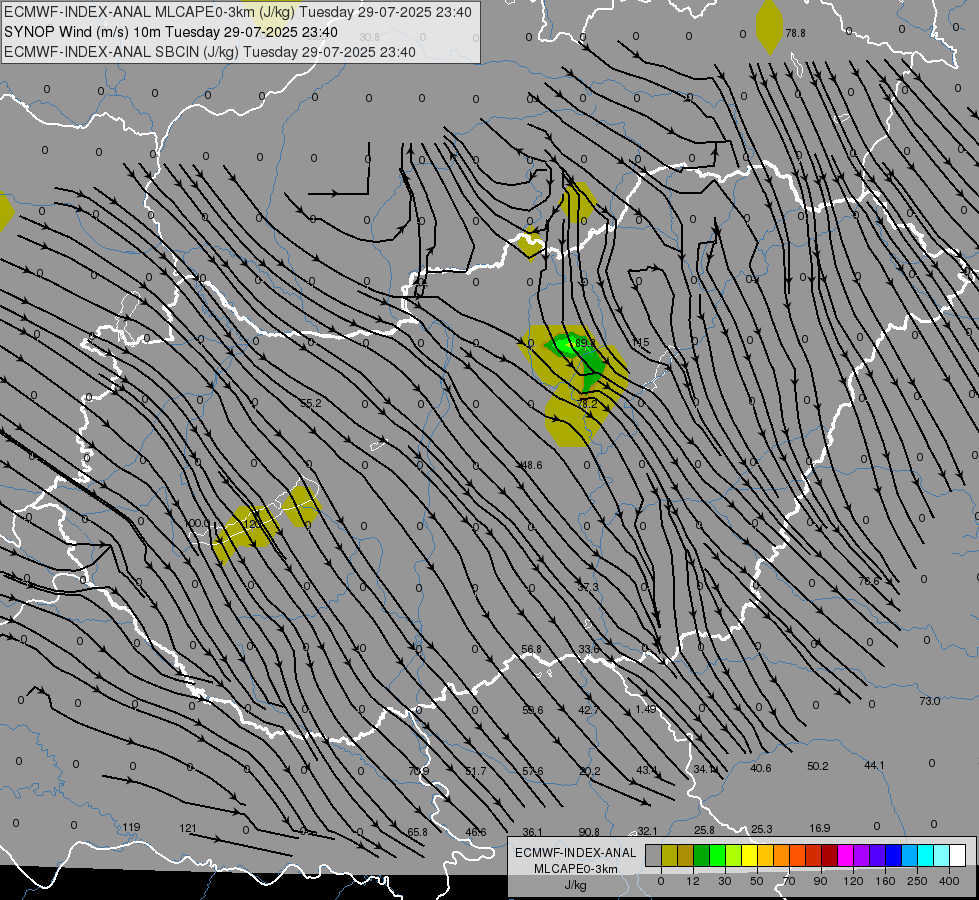979x900 pixels.
Task: Click the bright green legend swatch
Action: (717, 856)
